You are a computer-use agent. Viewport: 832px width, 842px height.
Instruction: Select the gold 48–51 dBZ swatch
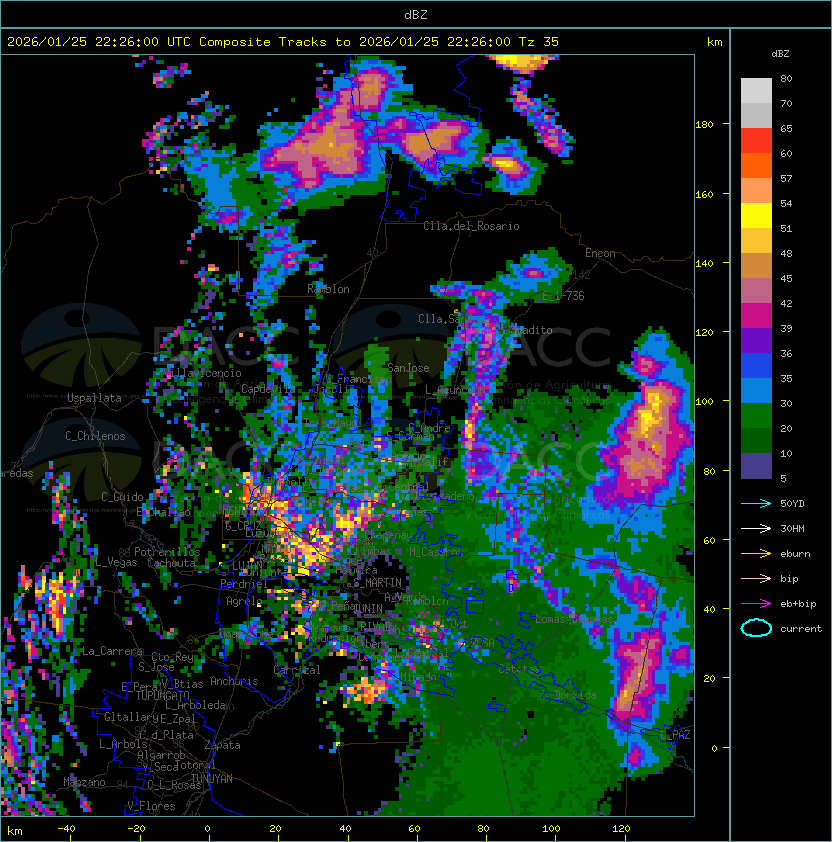pyautogui.click(x=756, y=241)
